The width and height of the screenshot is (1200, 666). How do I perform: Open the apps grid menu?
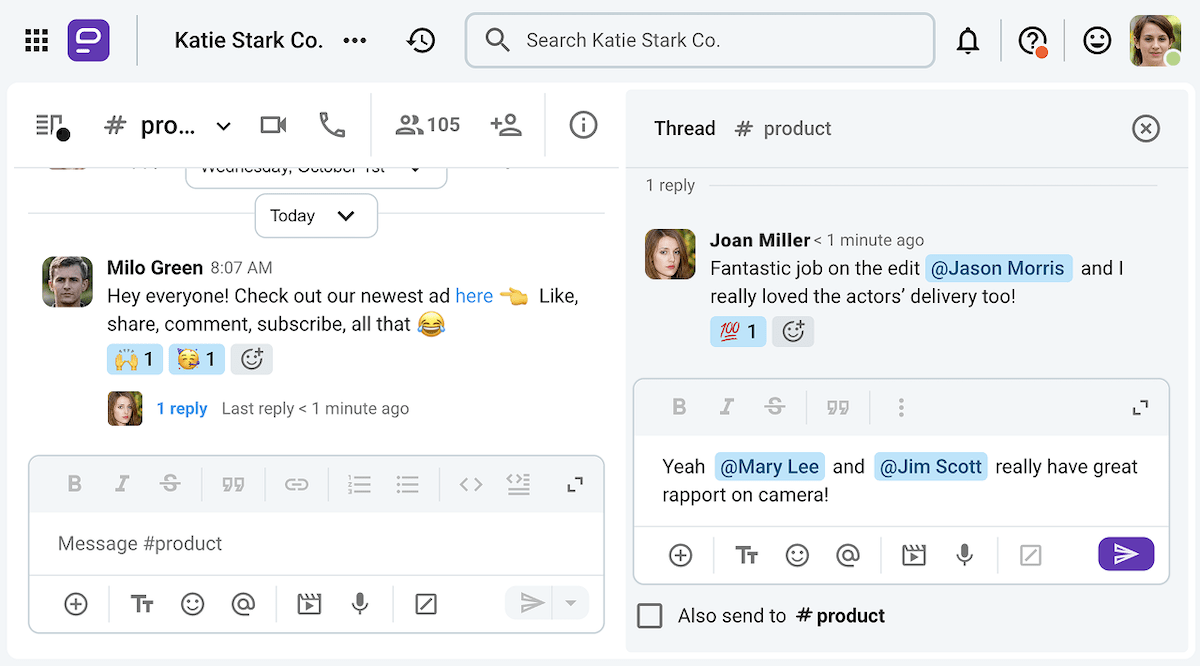point(36,40)
